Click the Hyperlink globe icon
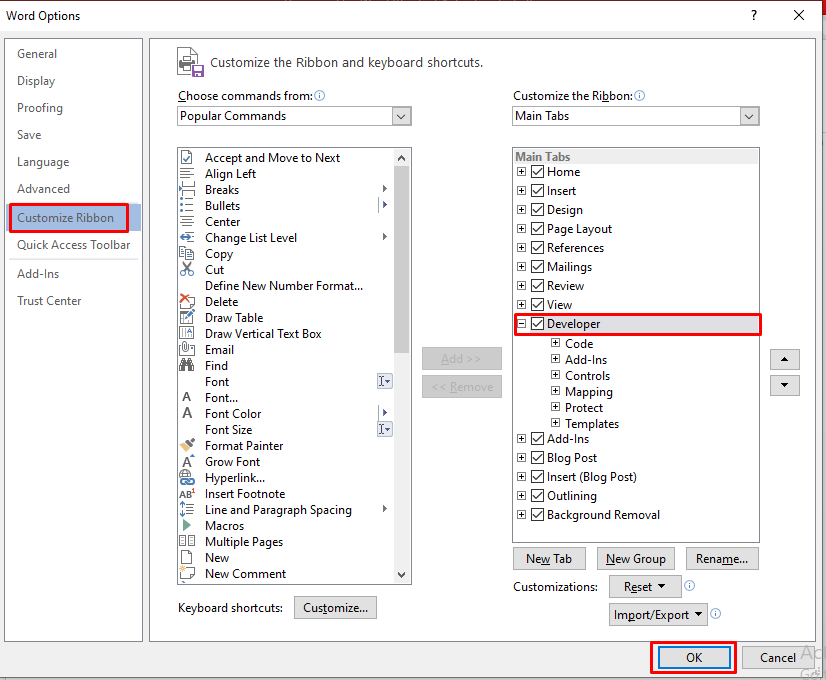This screenshot has height=680, width=826. pos(187,478)
